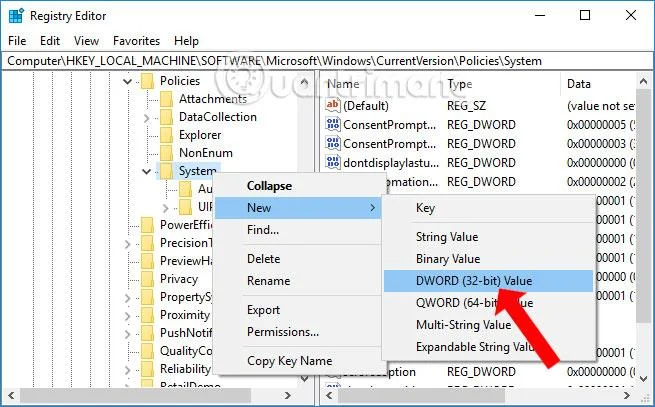Image resolution: width=655 pixels, height=407 pixels.
Task: Open the New submenu entry
Action: tap(298, 208)
